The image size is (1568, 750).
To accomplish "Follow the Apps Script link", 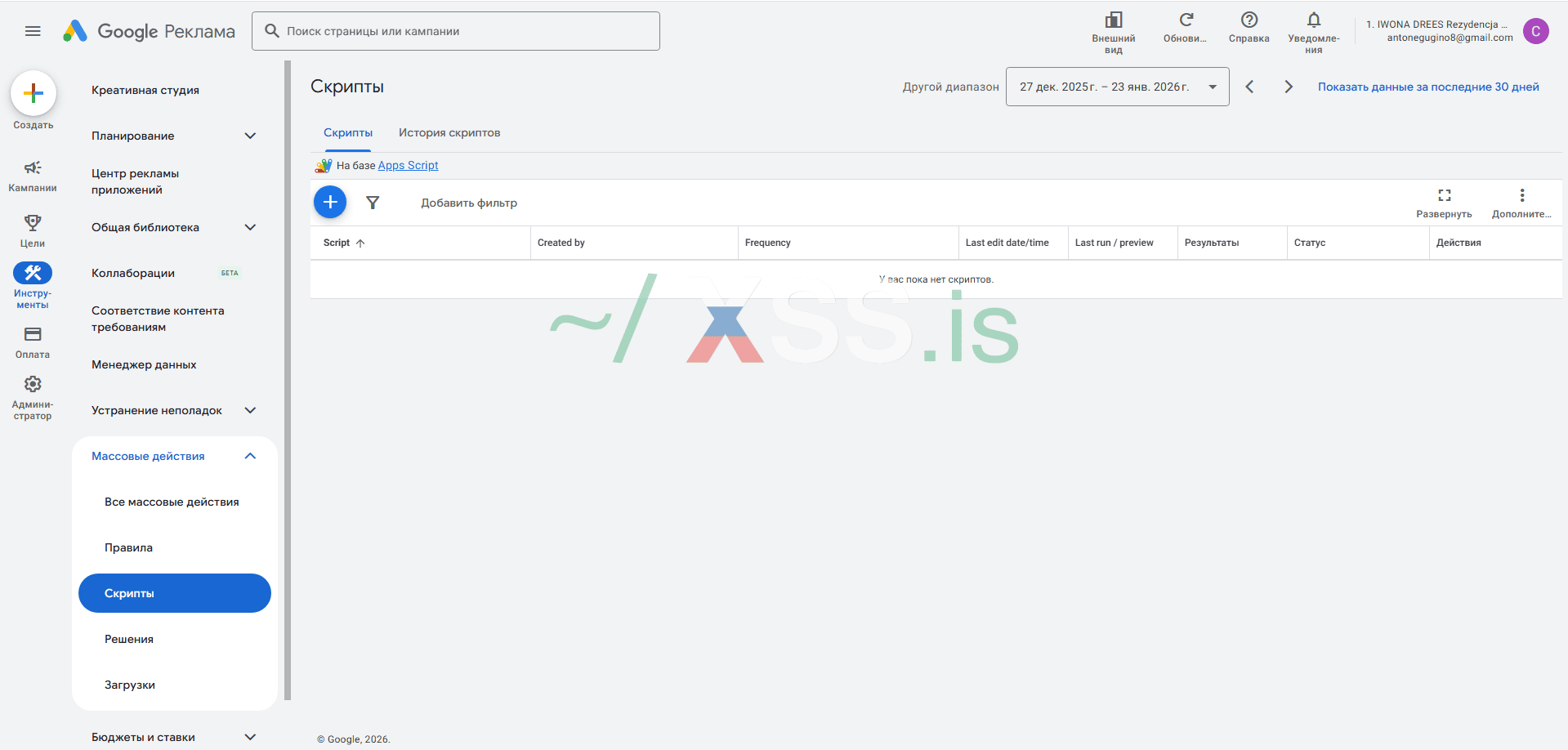I will point(408,165).
